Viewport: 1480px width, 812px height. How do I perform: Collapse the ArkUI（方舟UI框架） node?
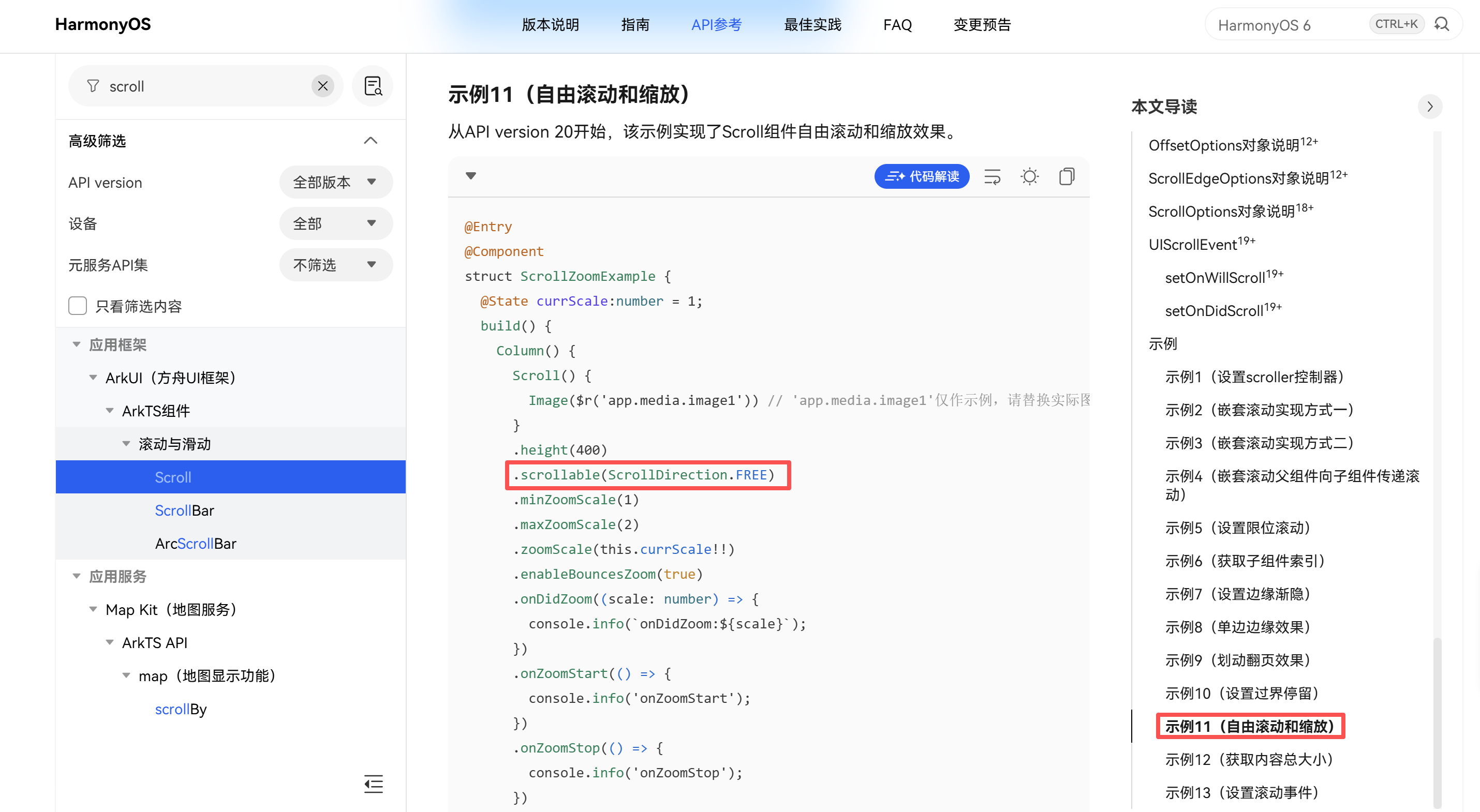(93, 378)
